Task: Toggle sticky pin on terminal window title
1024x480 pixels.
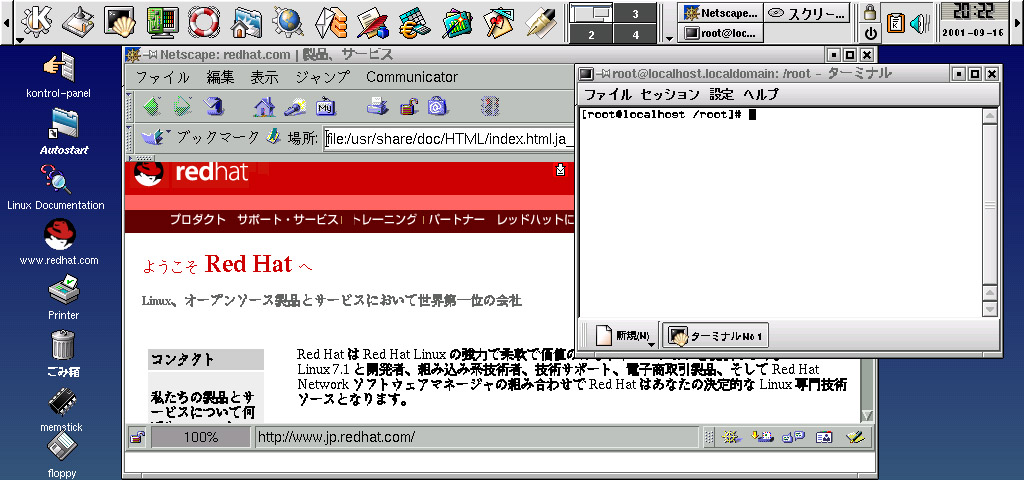Action: [x=601, y=74]
